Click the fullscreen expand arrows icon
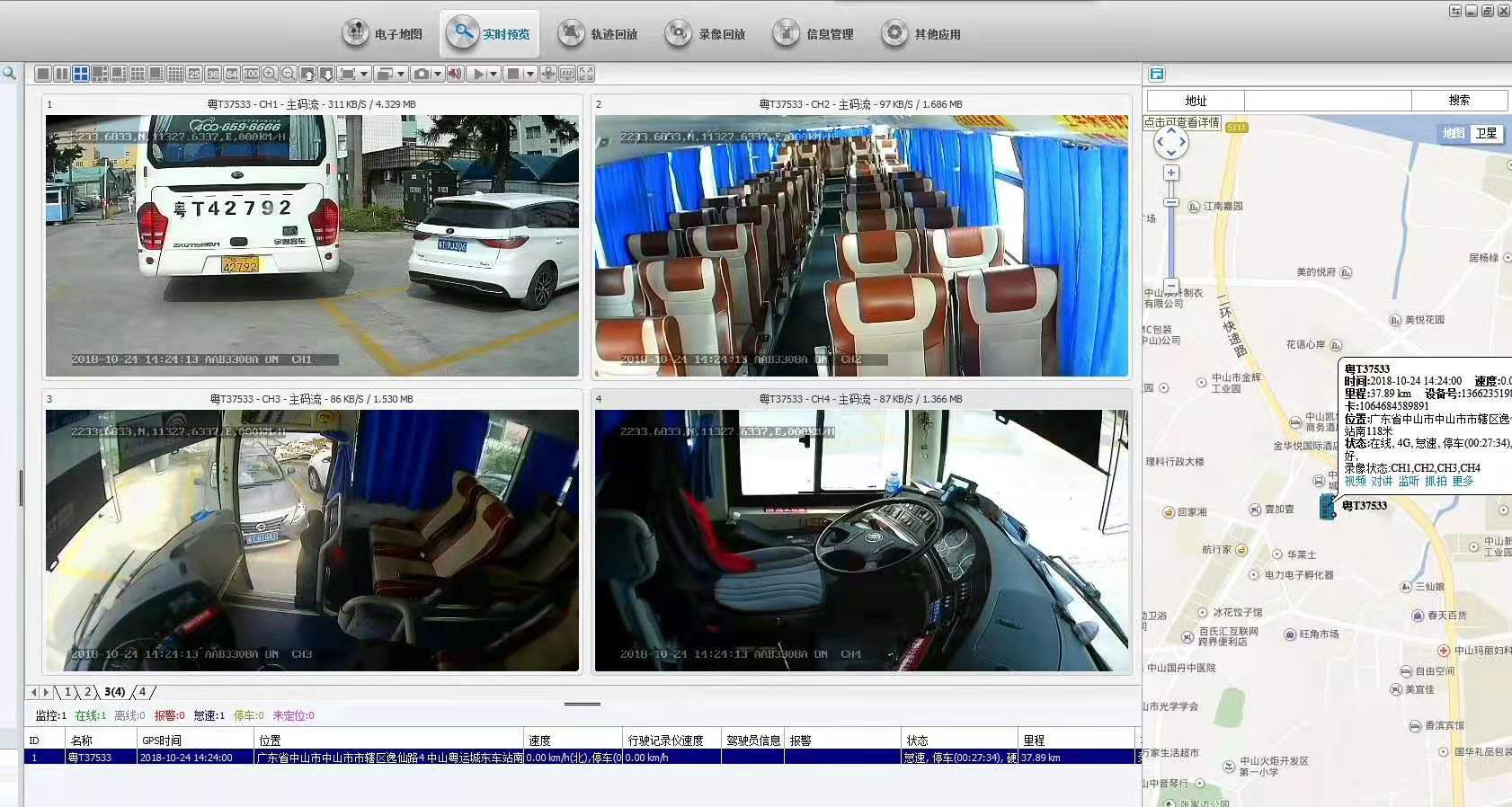 pyautogui.click(x=586, y=74)
